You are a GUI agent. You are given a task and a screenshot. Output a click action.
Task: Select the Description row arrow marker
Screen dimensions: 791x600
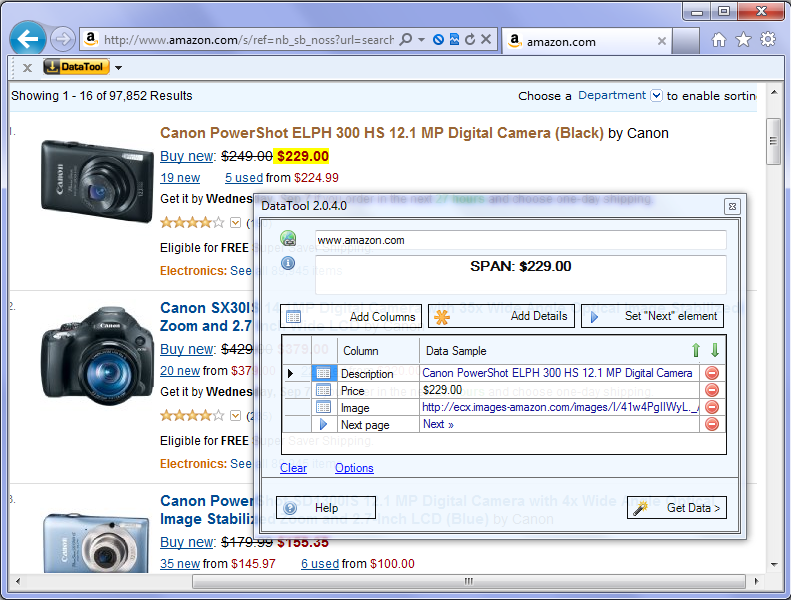291,373
